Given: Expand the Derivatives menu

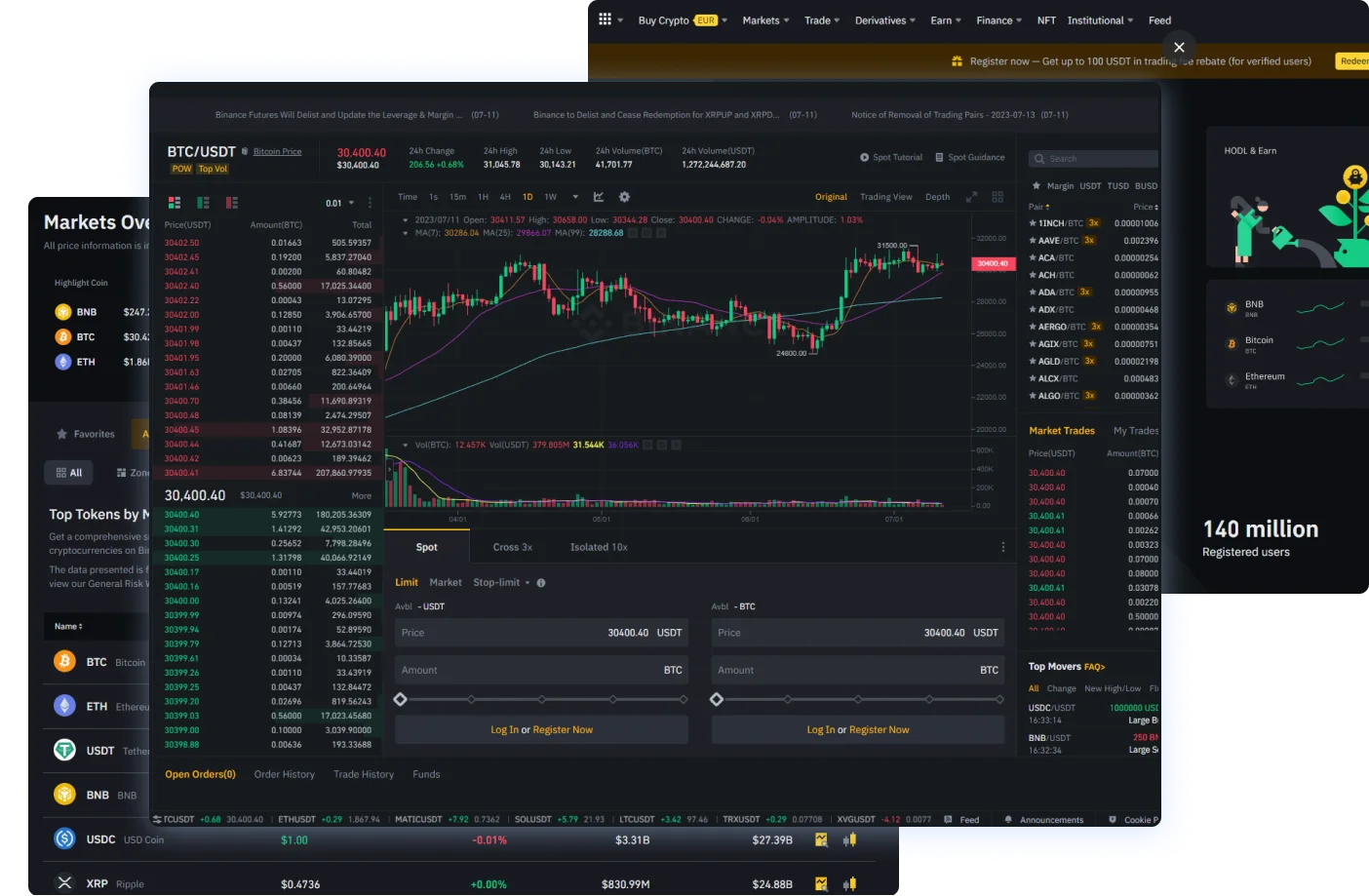Looking at the screenshot, I should point(885,20).
